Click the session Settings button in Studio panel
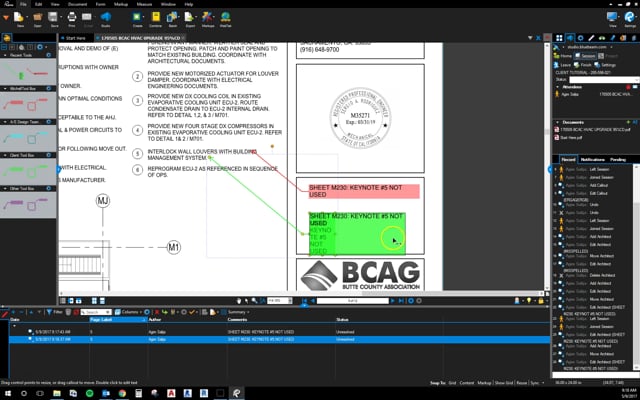This screenshot has height=400, width=640. click(x=605, y=65)
